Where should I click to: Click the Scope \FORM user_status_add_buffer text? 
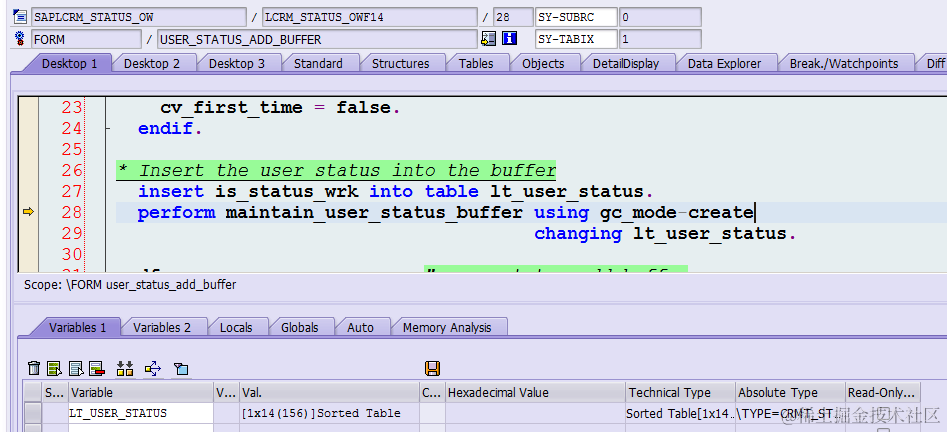pyautogui.click(x=130, y=285)
